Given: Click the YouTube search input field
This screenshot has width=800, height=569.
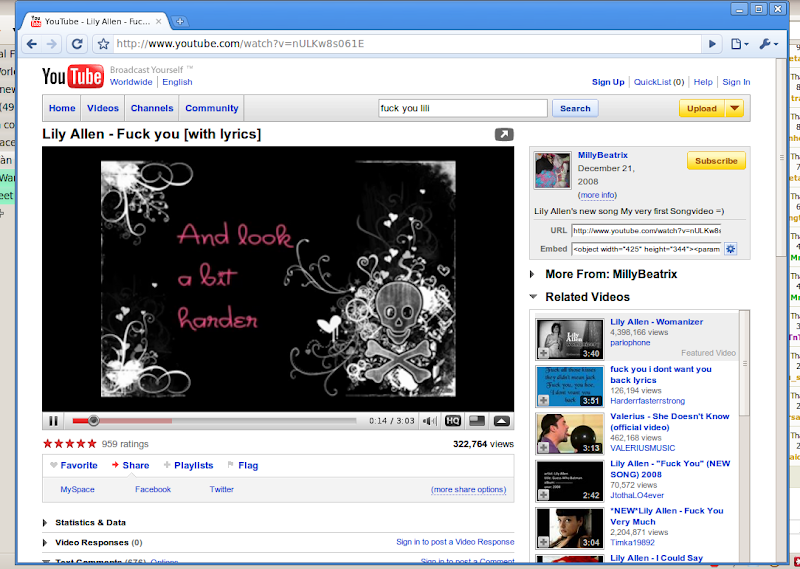Looking at the screenshot, I should [x=463, y=108].
